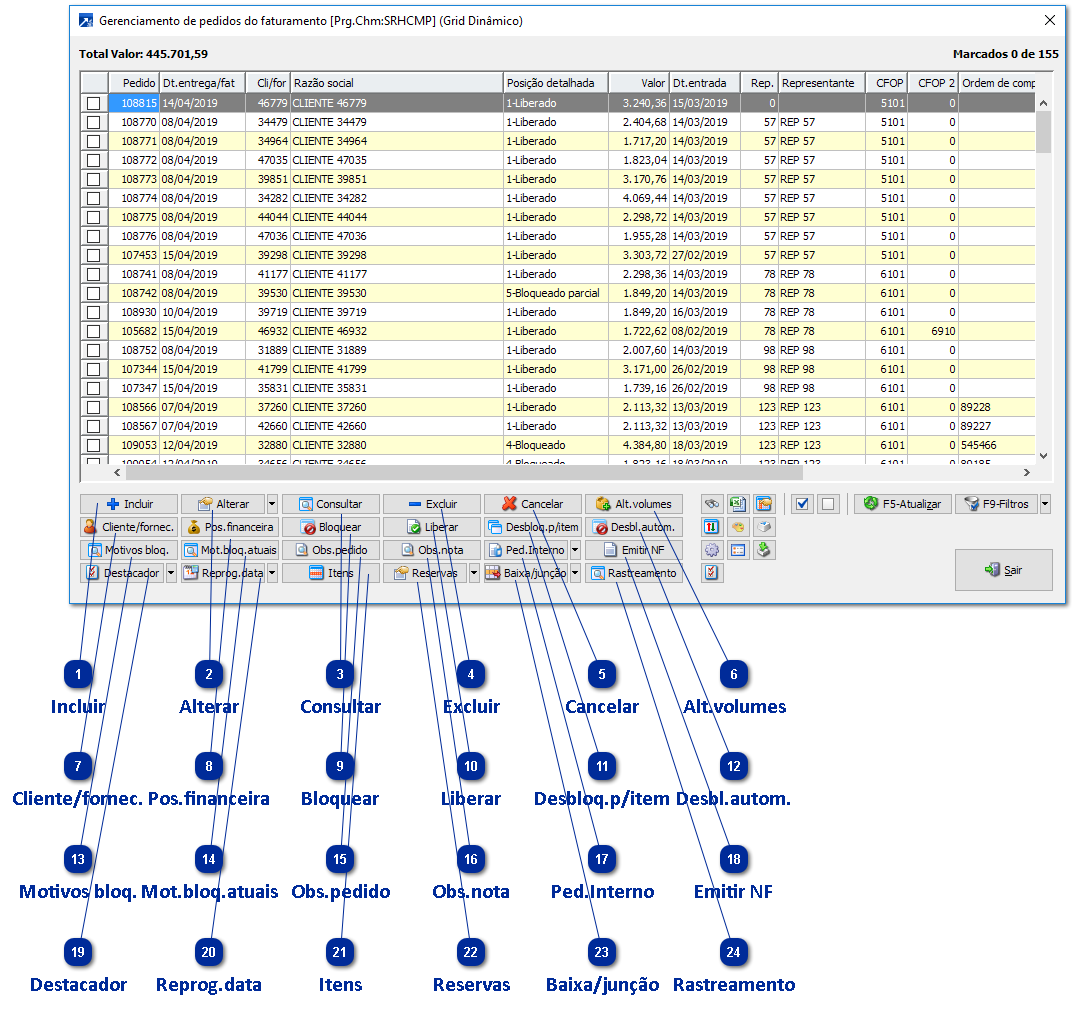This screenshot has width=1089, height=1013.
Task: Click the Sair exit button
Action: 1003,569
